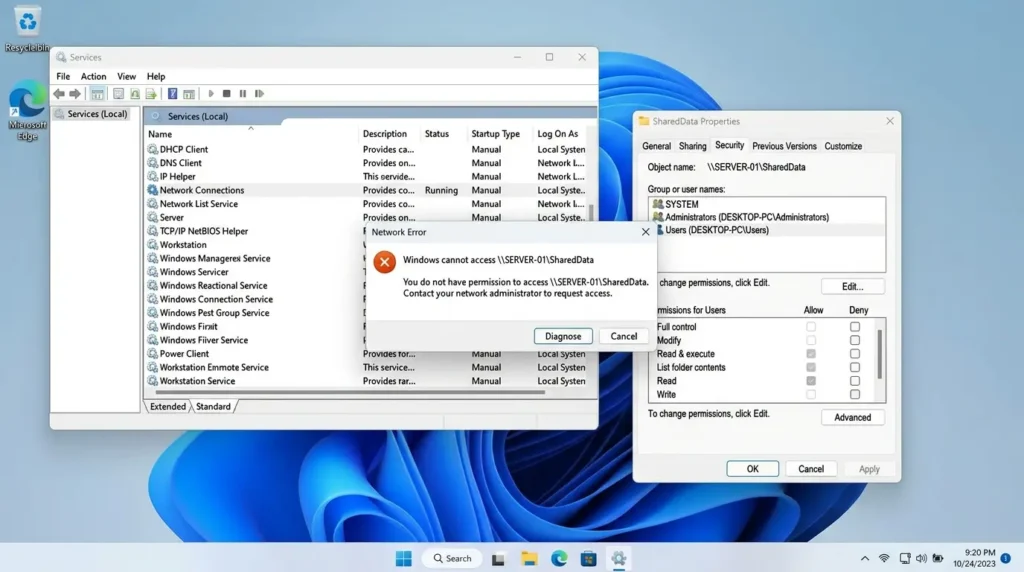Open the Windows Start menu
Image resolution: width=1024 pixels, height=572 pixels.
click(404, 558)
